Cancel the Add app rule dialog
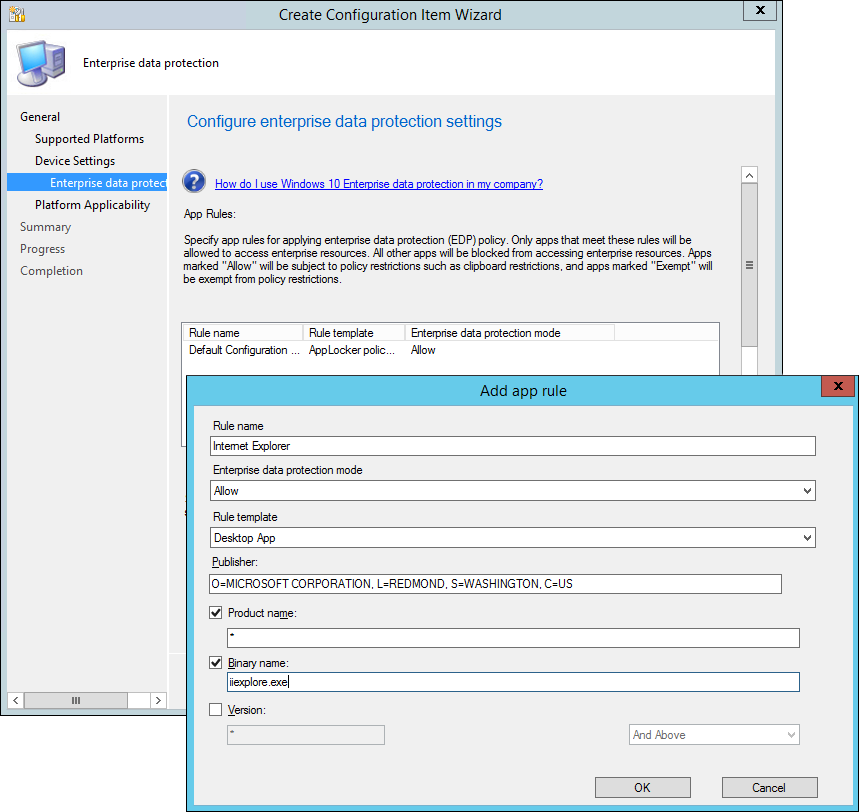Image resolution: width=859 pixels, height=812 pixels. (x=769, y=787)
